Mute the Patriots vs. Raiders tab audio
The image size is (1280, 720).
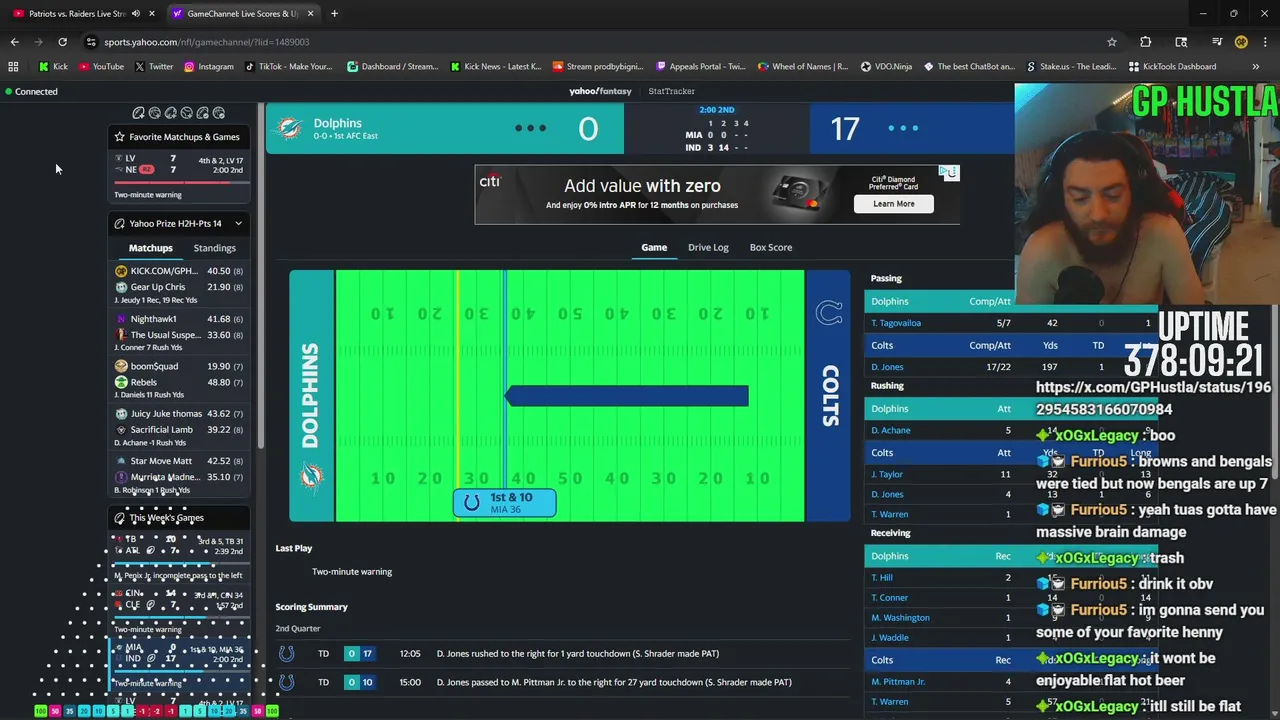point(135,14)
